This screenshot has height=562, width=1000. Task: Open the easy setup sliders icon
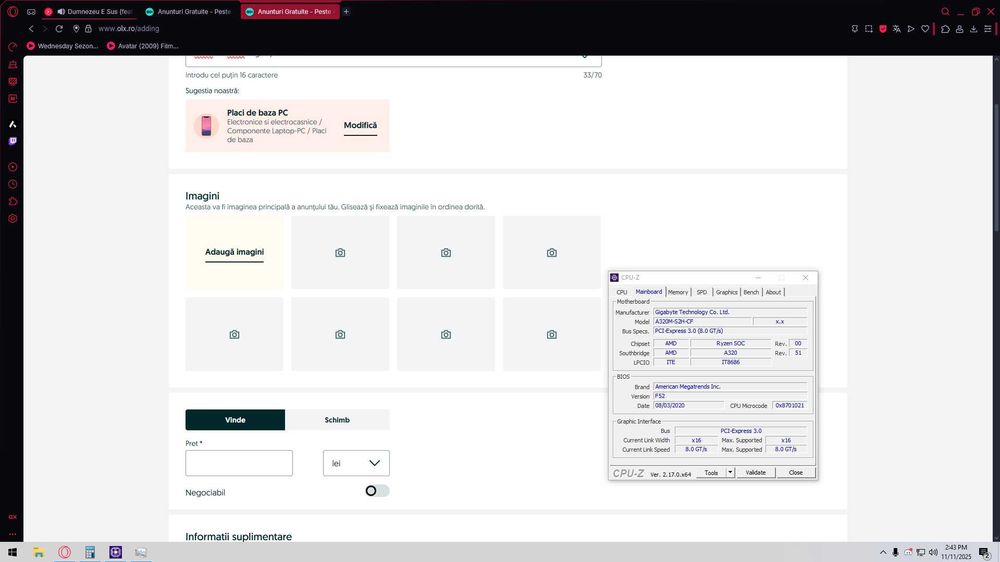pos(987,29)
